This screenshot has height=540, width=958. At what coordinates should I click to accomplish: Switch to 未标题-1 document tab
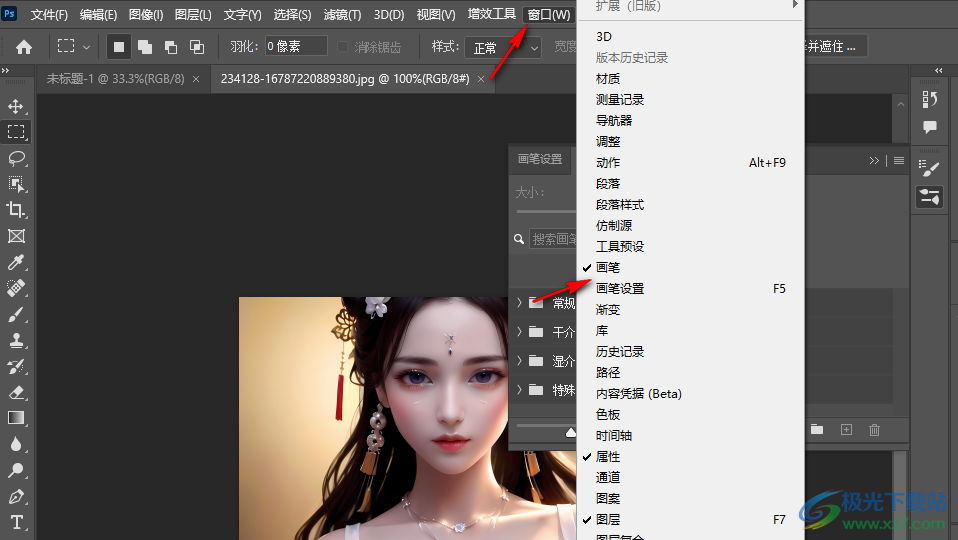(115, 79)
